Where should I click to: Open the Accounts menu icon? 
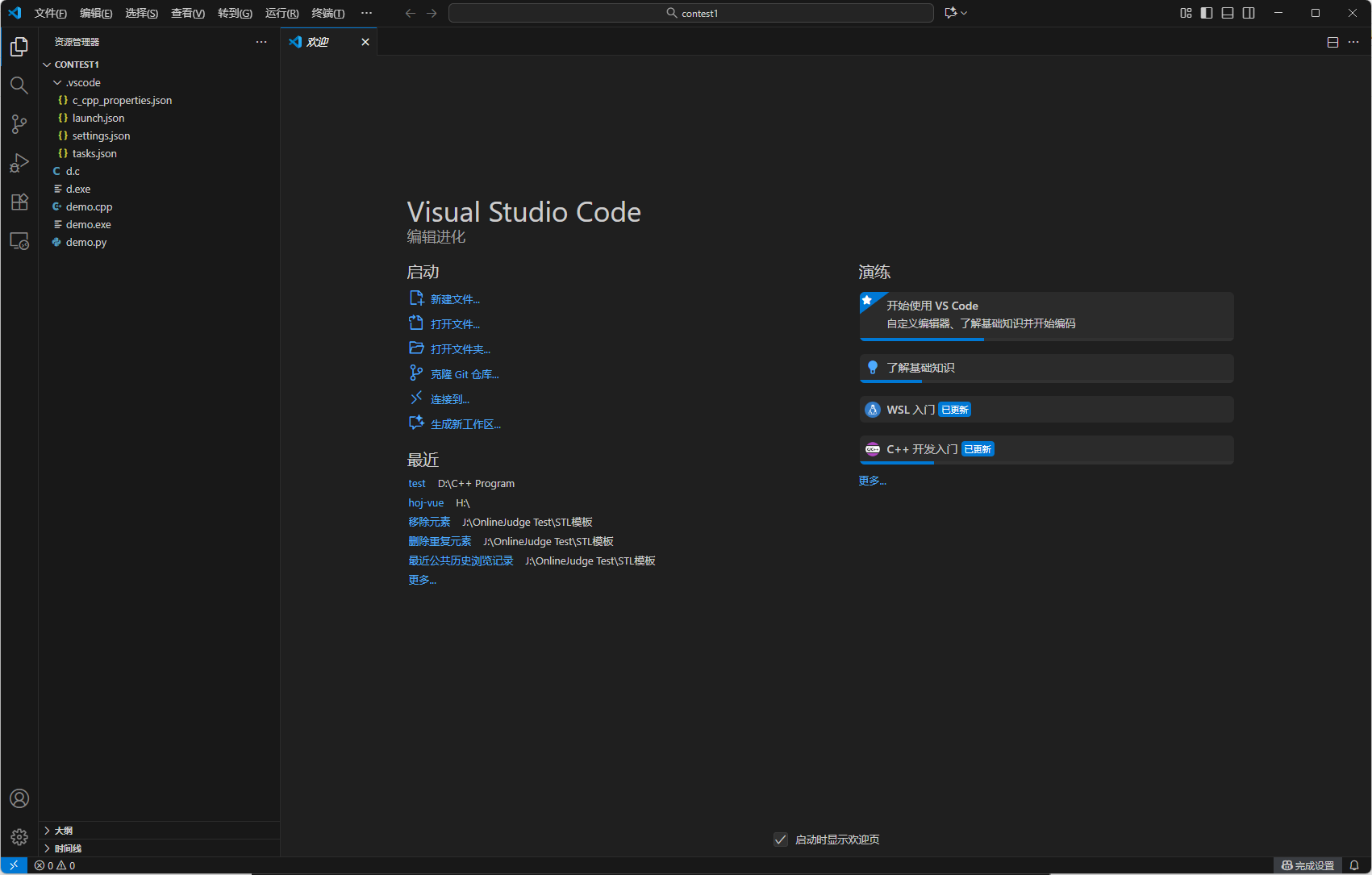19,798
